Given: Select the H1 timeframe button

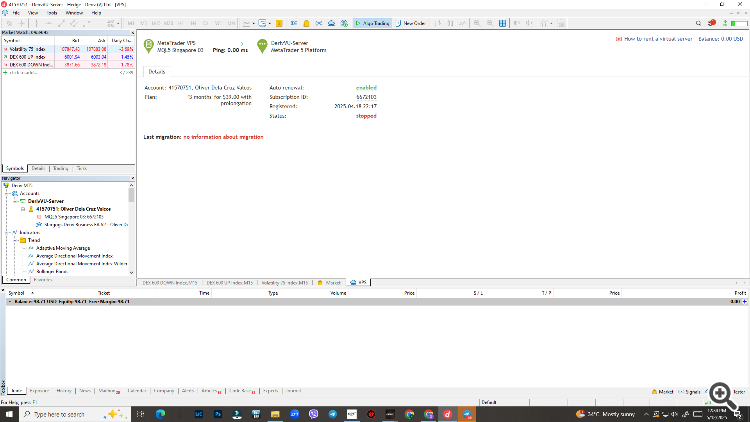Looking at the screenshot, I should [x=180, y=23].
